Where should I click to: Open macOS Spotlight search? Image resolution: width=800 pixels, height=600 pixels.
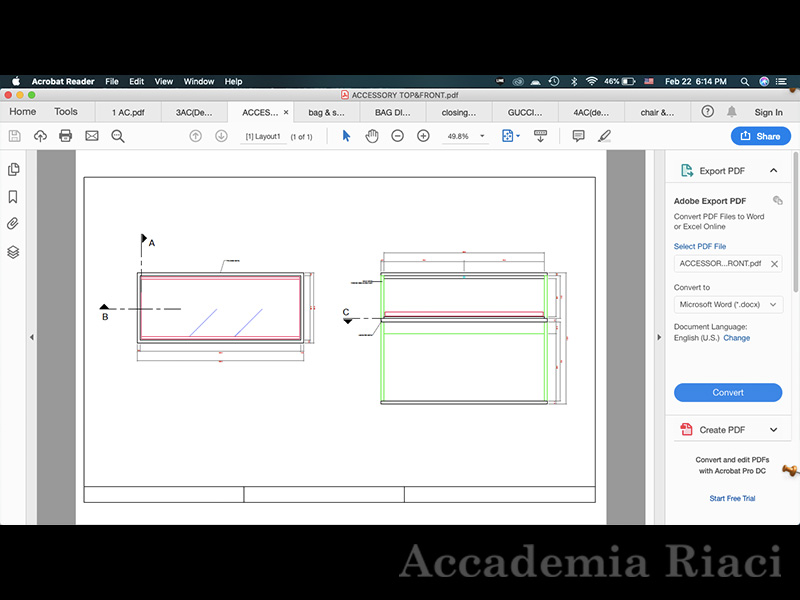tap(745, 82)
